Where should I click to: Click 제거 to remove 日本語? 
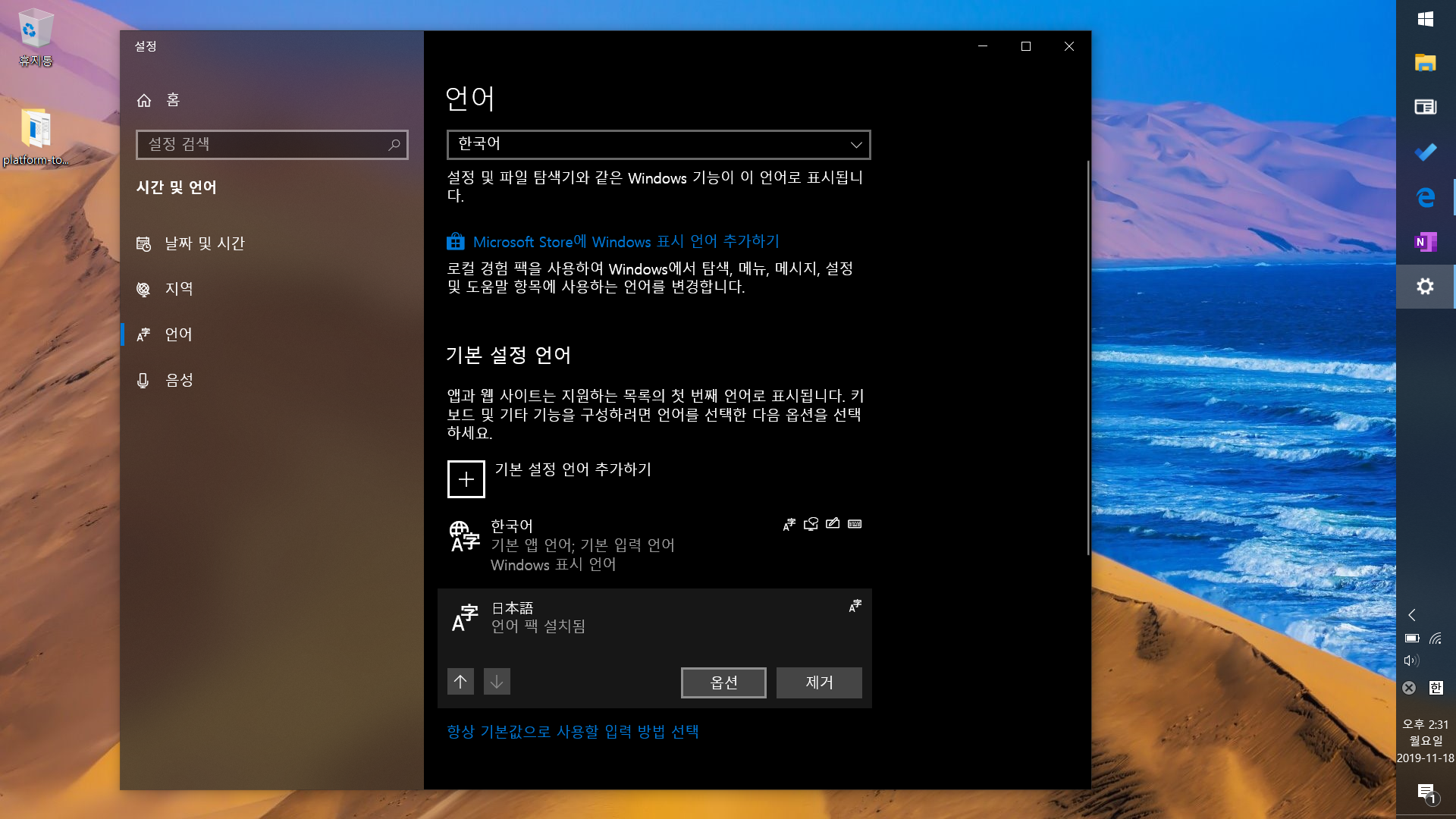[x=819, y=682]
